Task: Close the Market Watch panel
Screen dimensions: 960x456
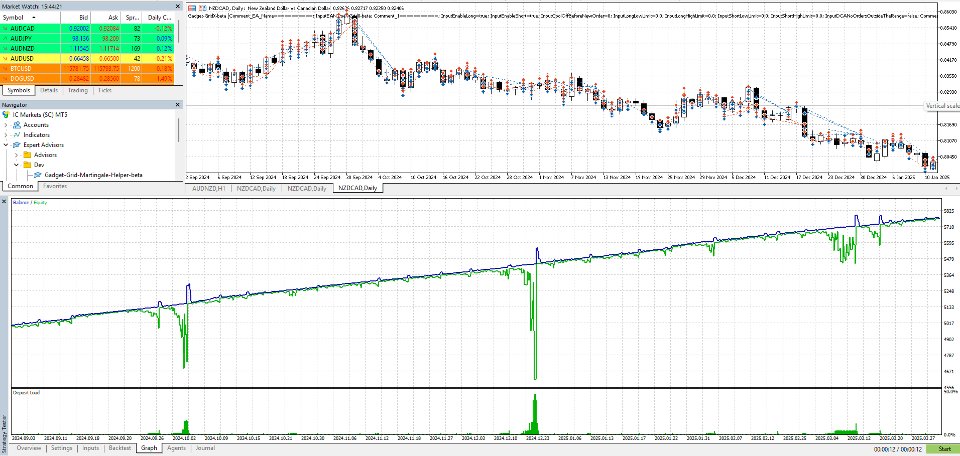Action: coord(178,7)
